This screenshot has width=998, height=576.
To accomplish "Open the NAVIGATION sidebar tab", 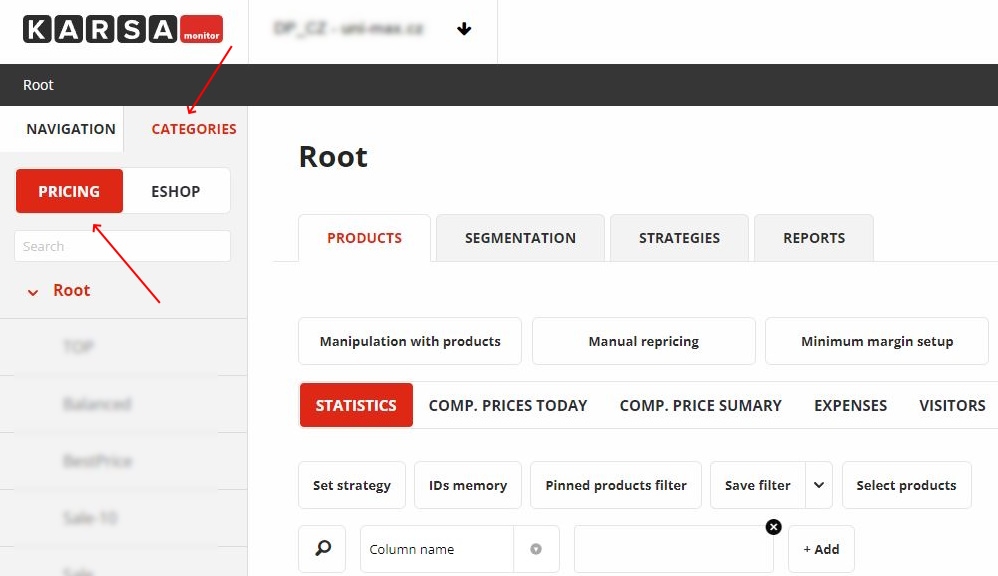I will point(71,129).
